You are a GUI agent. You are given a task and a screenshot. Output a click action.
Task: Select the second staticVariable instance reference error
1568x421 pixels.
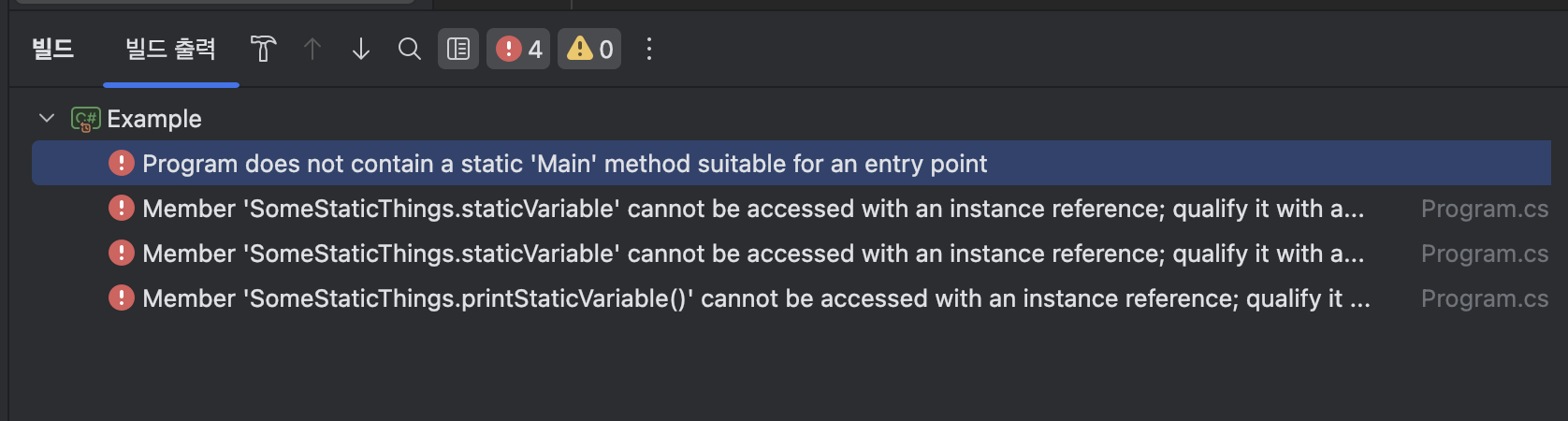tap(791, 254)
